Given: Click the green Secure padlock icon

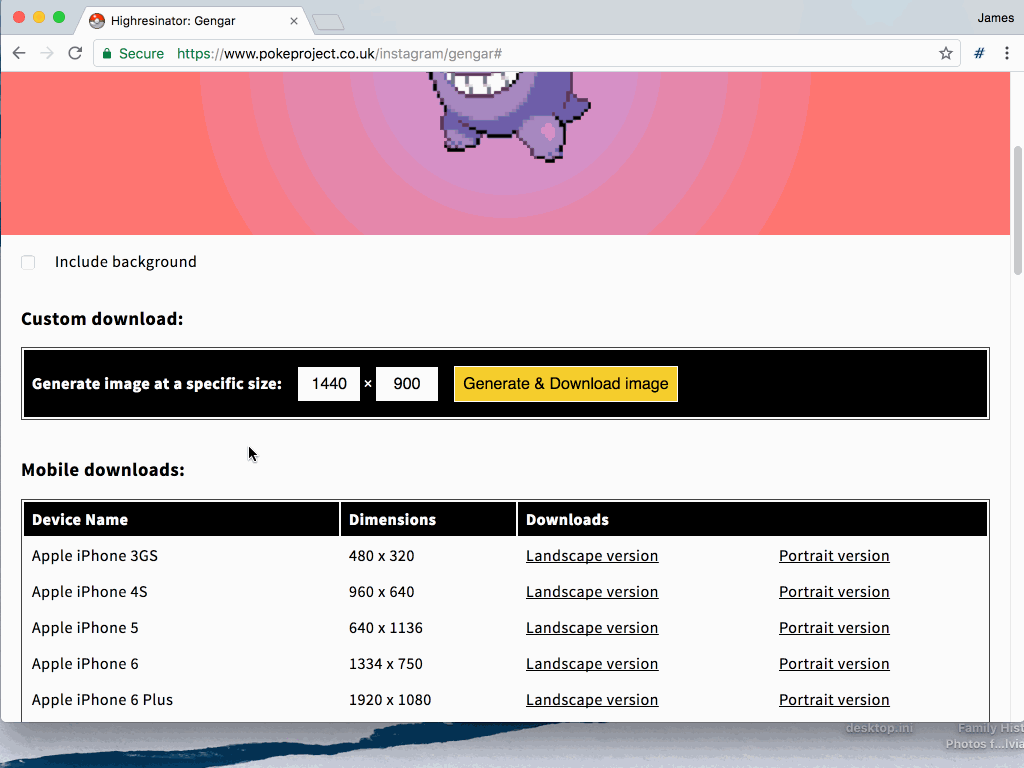Looking at the screenshot, I should [107, 54].
